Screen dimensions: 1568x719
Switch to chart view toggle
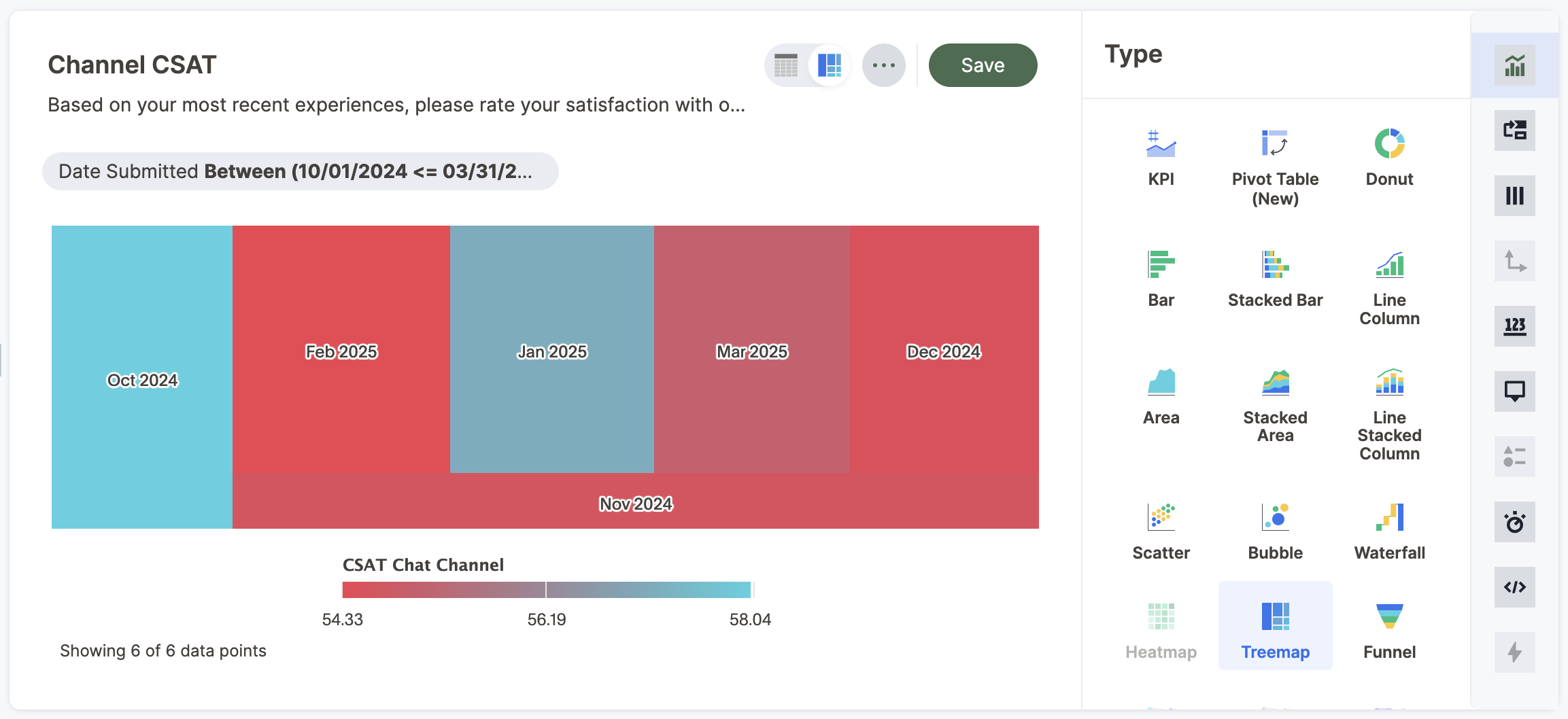pyautogui.click(x=830, y=65)
